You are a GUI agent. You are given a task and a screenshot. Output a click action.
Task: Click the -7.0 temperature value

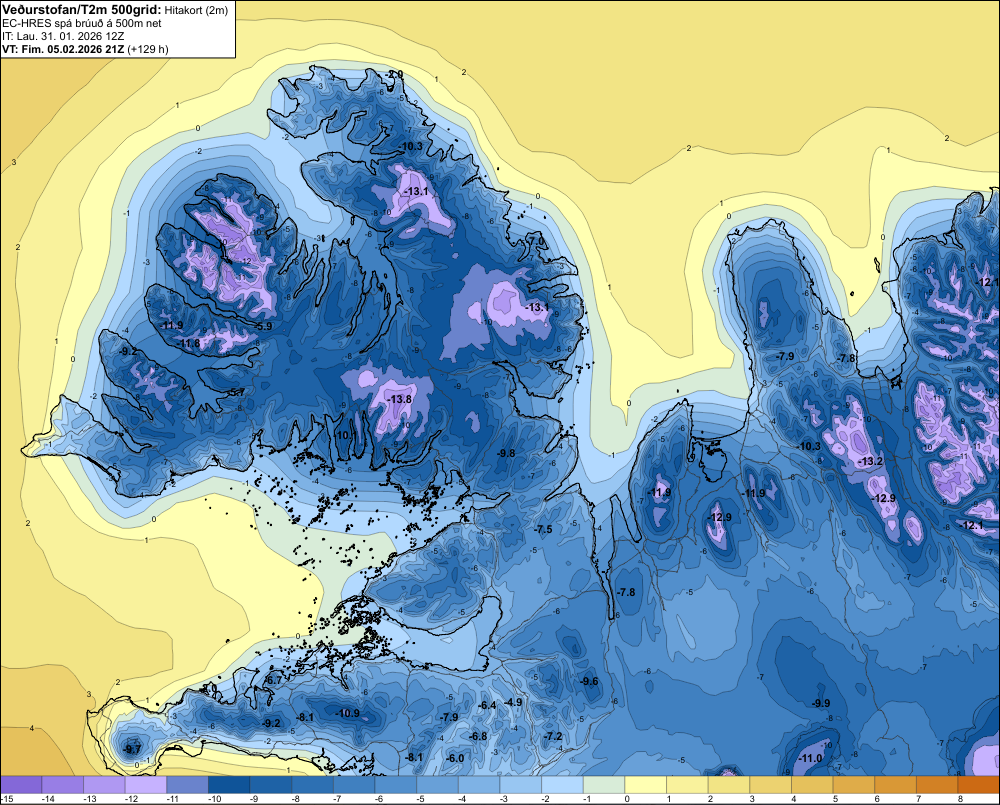pyautogui.click(x=538, y=241)
